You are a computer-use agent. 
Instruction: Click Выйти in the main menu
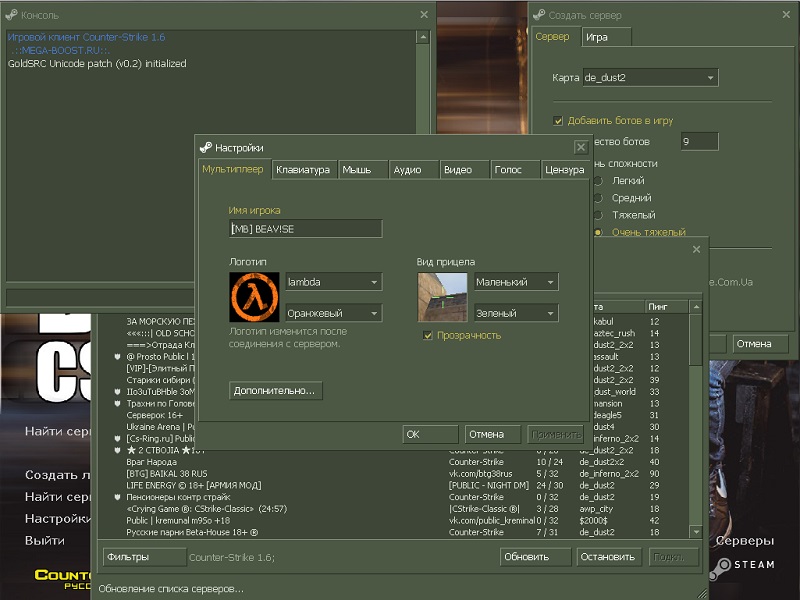[45, 541]
